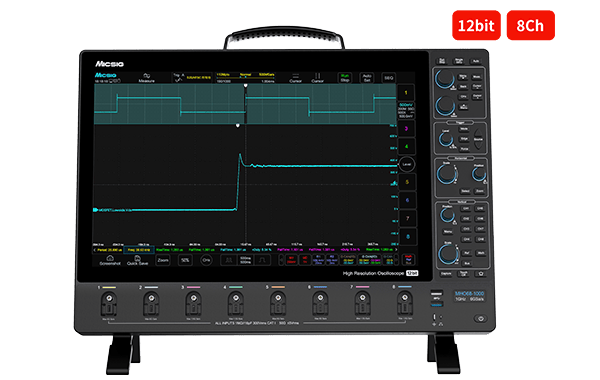
Task: Select the channel 5 tab on the screen
Action: (x=407, y=182)
